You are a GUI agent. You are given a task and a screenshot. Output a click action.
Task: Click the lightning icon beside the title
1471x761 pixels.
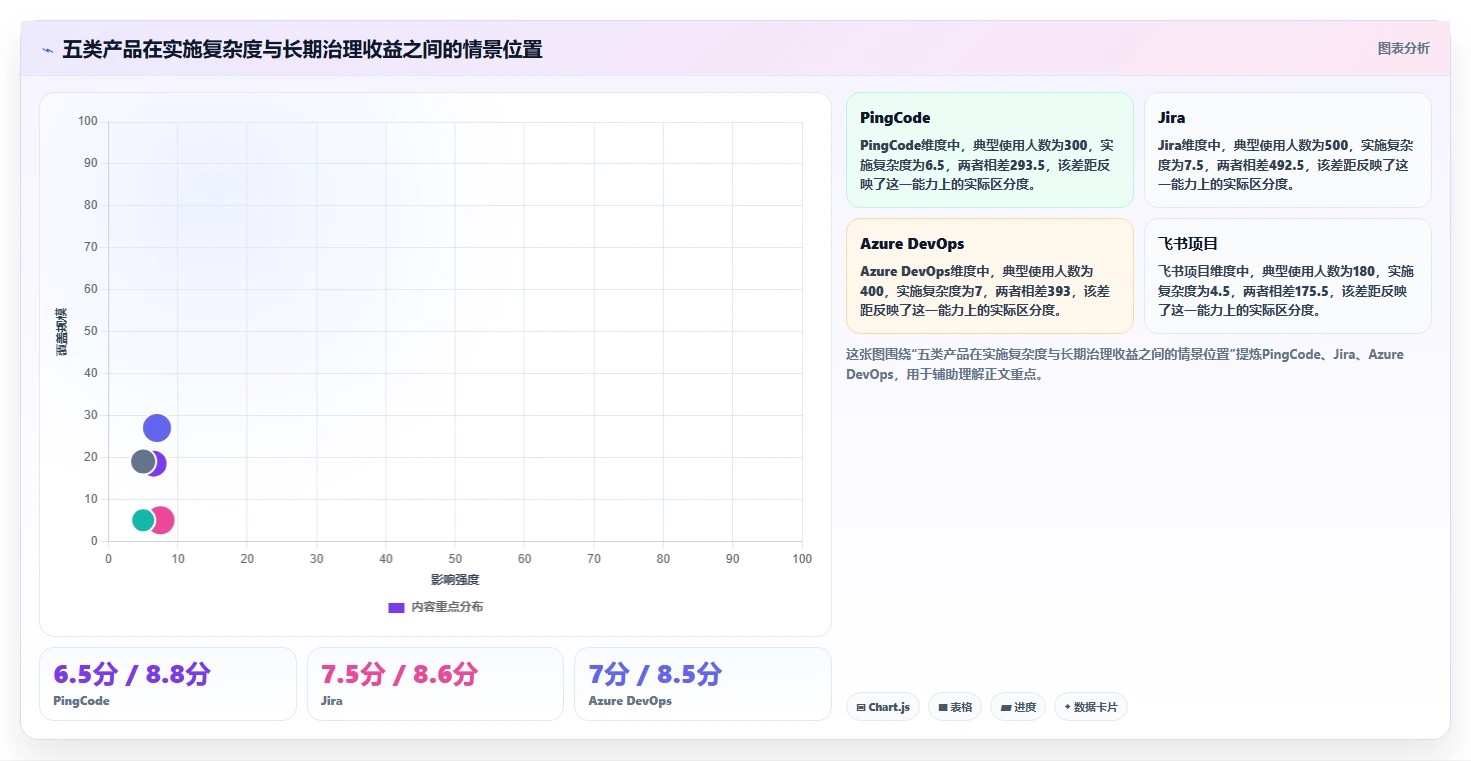47,50
